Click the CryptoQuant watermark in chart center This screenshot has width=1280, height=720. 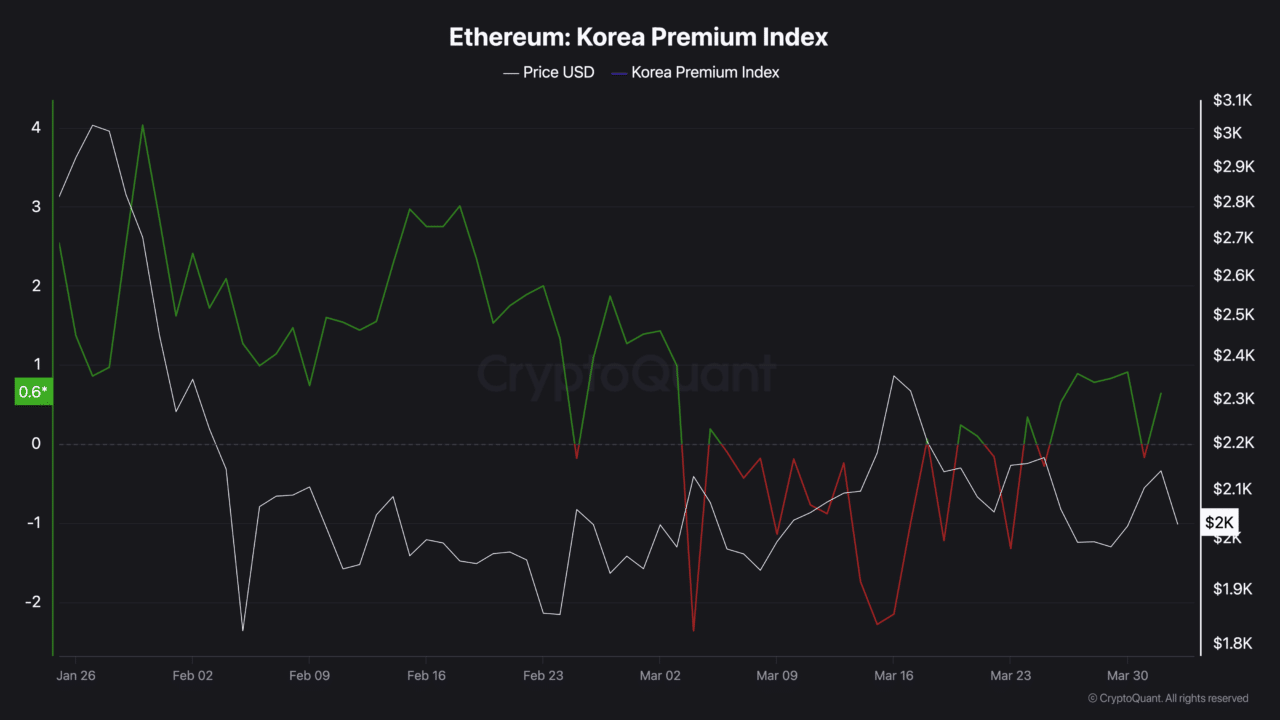pyautogui.click(x=625, y=374)
